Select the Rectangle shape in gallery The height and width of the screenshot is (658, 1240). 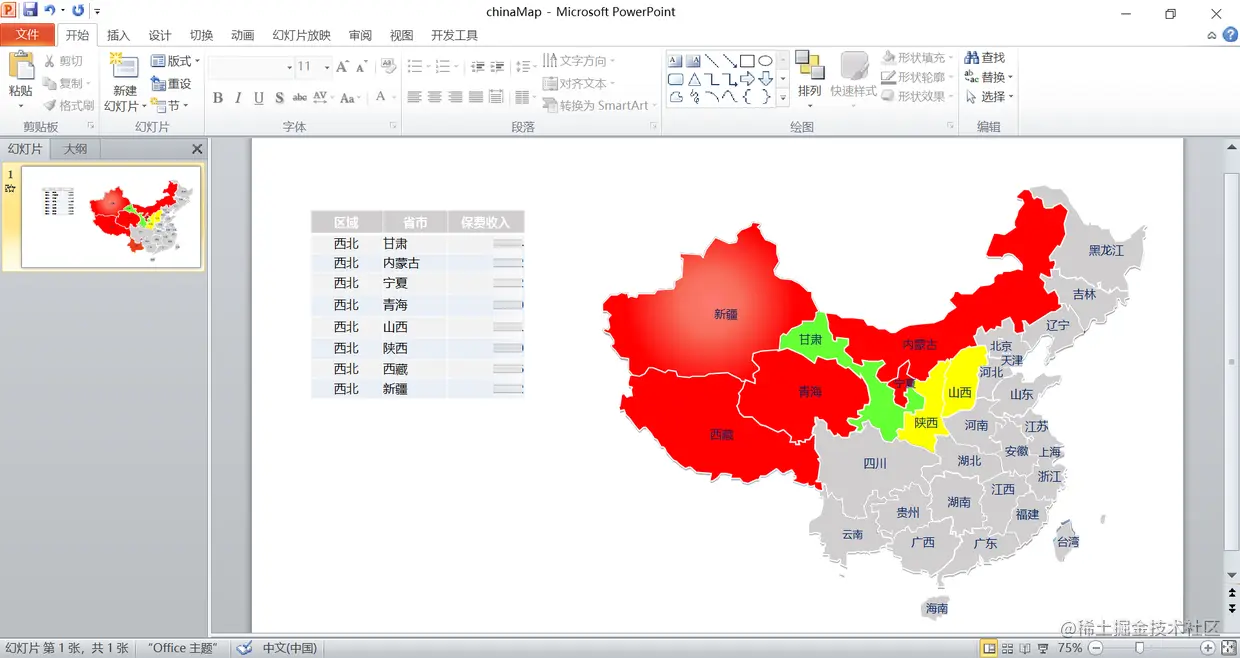click(x=747, y=61)
